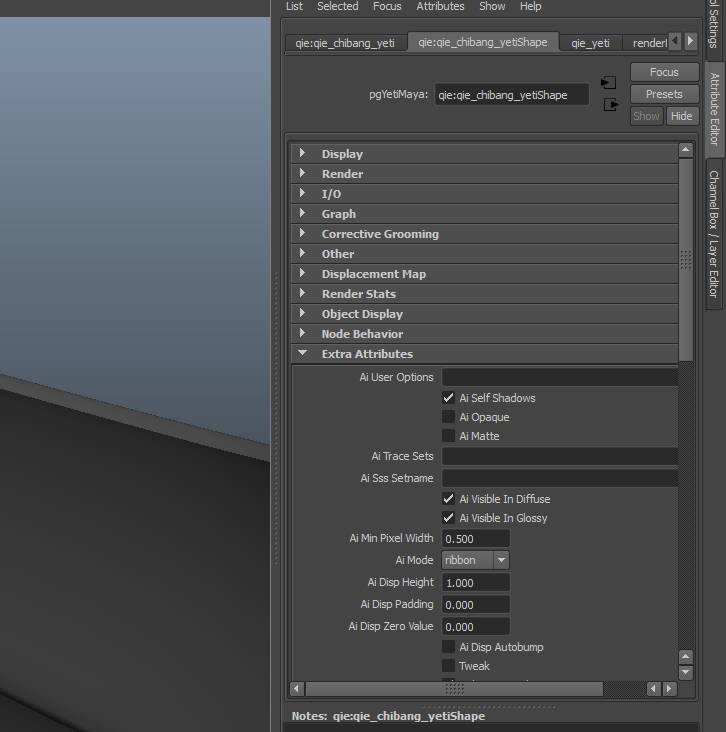Click the Ai User Options field

click(x=560, y=377)
